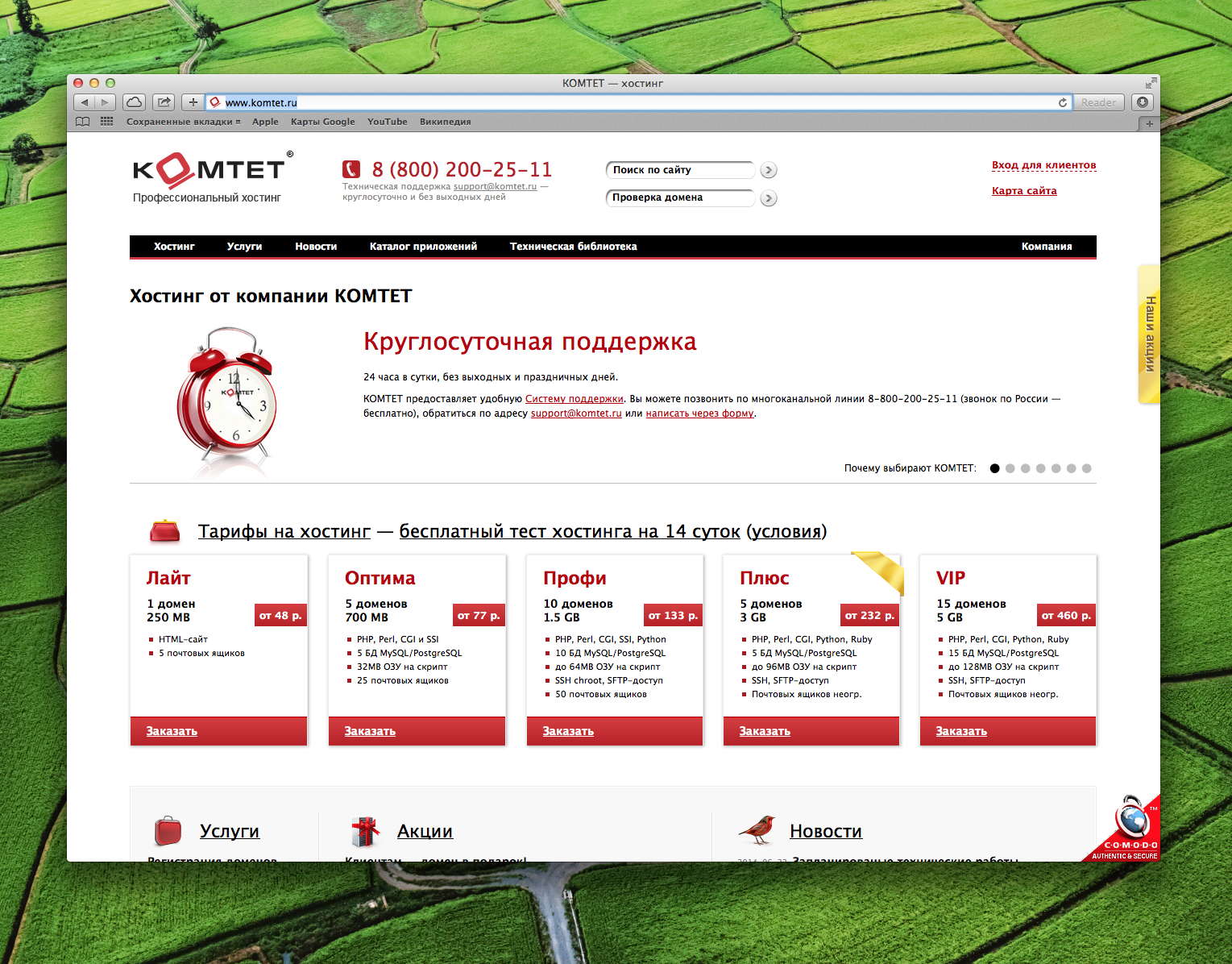Screen dimensions: 1232x964
Task: Open a new tab with the plus icon
Action: tap(1149, 123)
